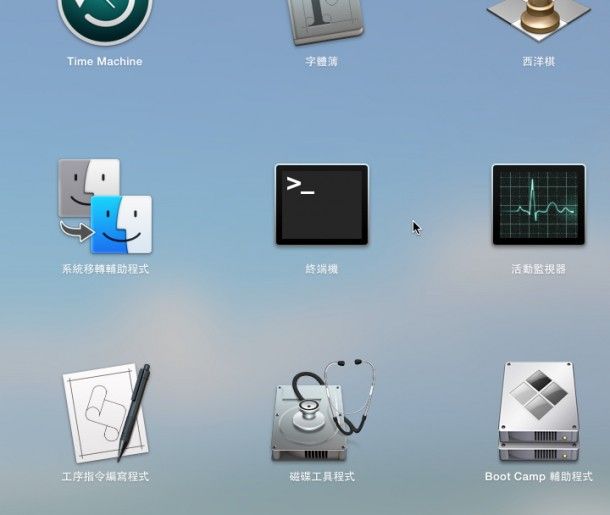Click the '活動監視器' label text

(x=539, y=269)
